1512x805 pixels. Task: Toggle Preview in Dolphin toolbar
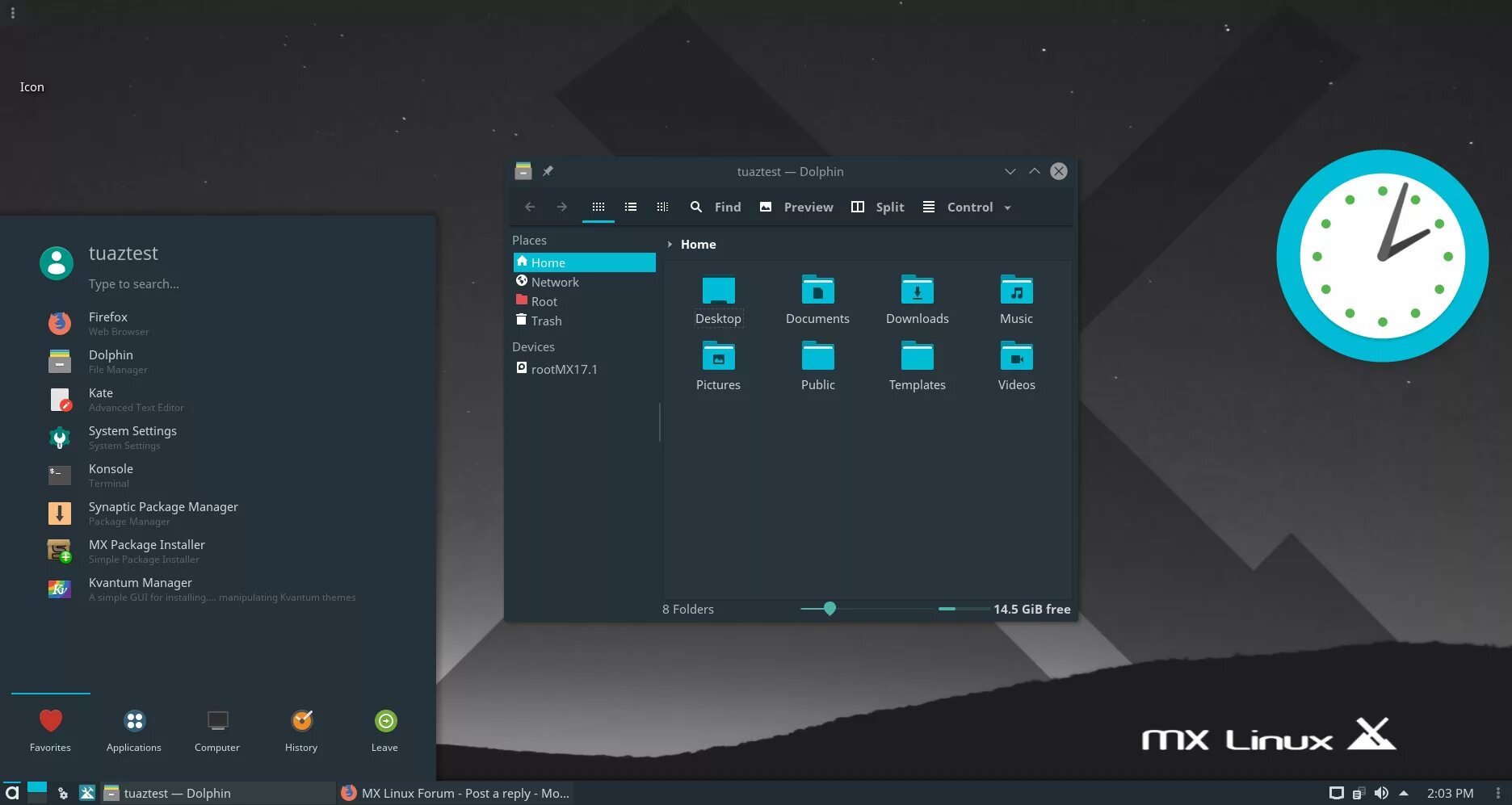tap(796, 207)
